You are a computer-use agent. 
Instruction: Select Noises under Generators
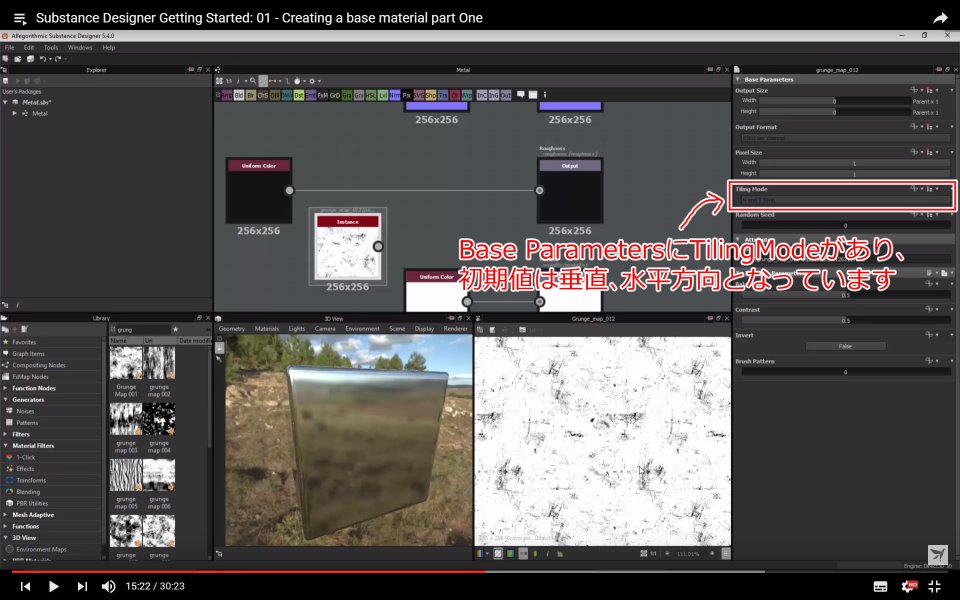pyautogui.click(x=25, y=411)
